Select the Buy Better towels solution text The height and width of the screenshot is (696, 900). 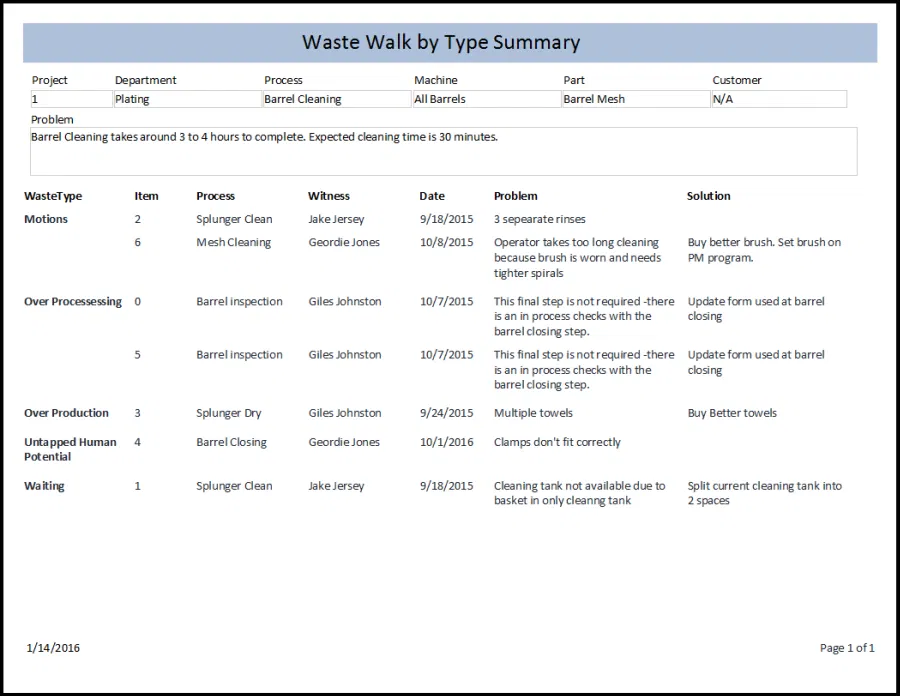point(732,413)
